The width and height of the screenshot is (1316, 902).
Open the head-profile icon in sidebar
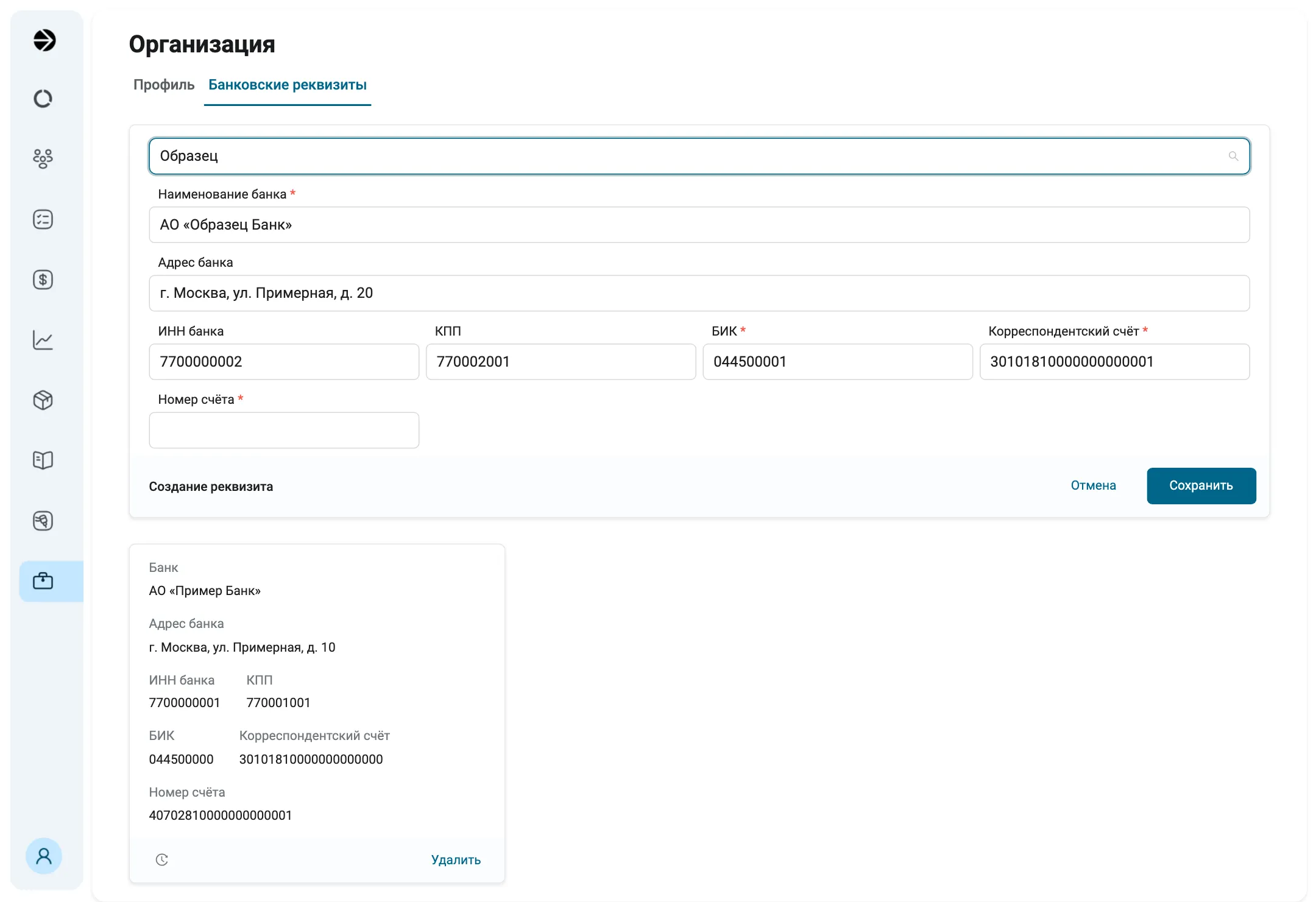(43, 521)
